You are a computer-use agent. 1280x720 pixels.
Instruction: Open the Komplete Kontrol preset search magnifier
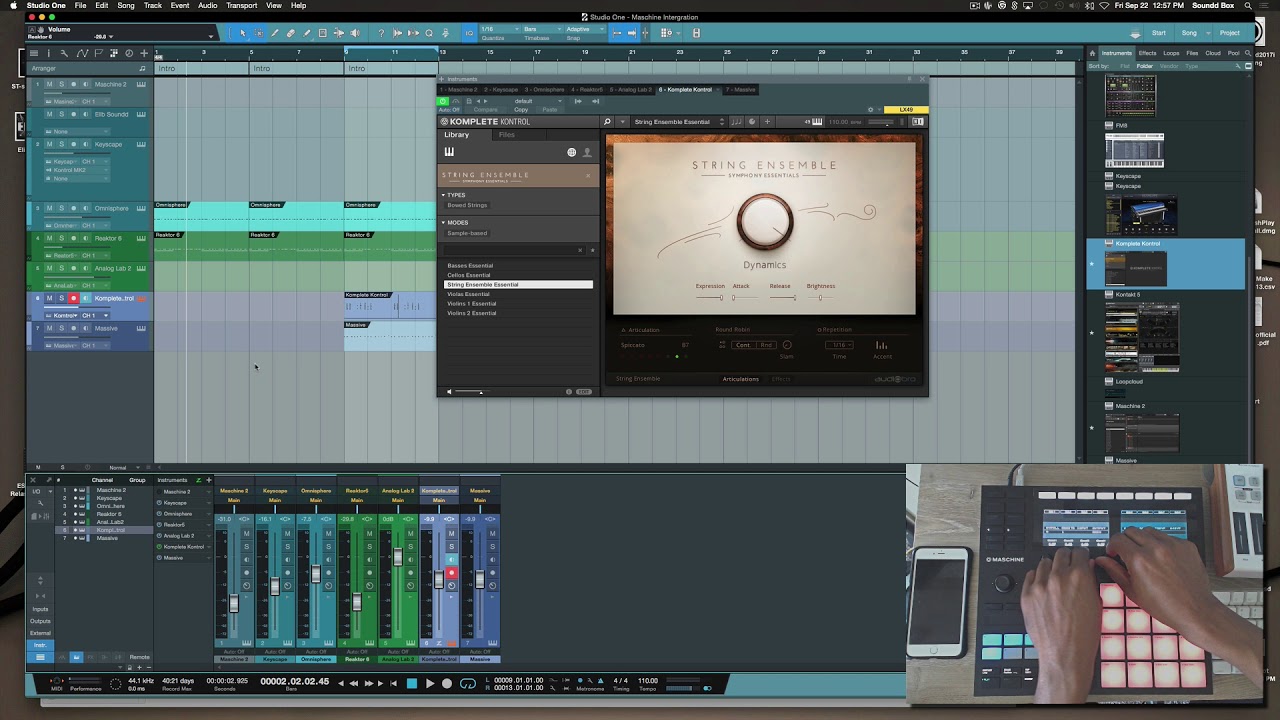pos(607,122)
